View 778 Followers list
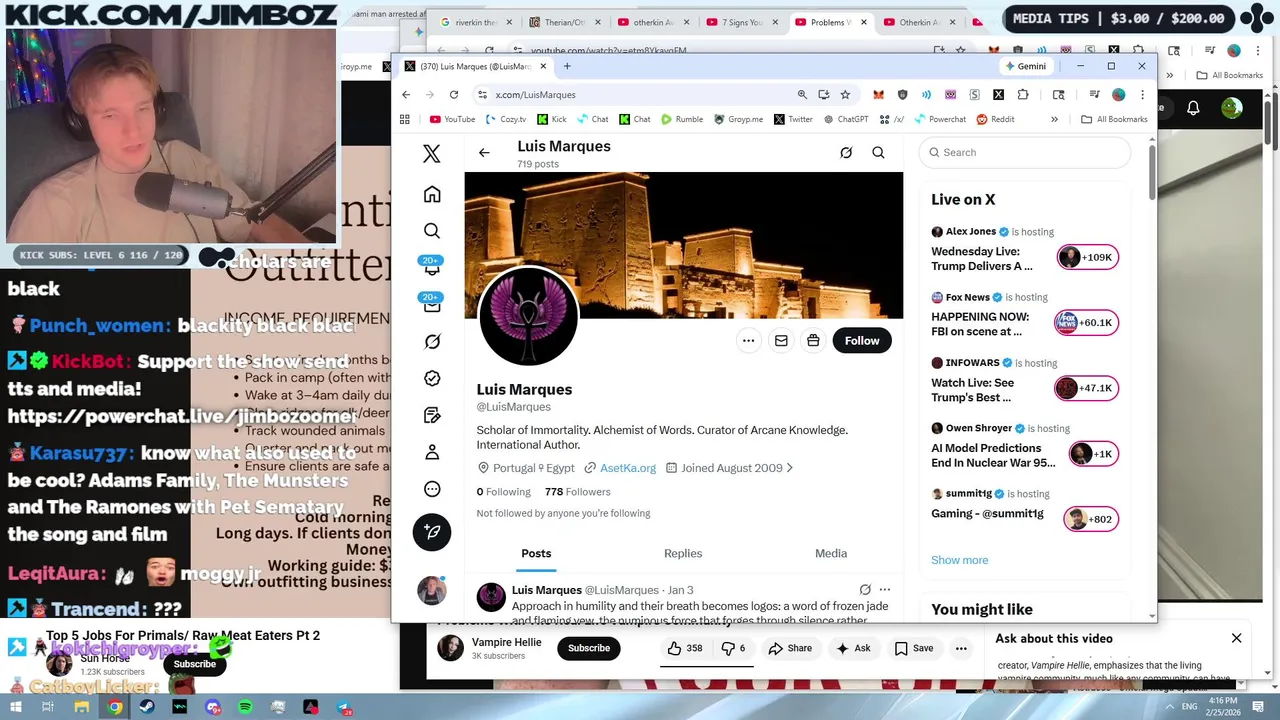This screenshot has height=720, width=1280. point(578,492)
